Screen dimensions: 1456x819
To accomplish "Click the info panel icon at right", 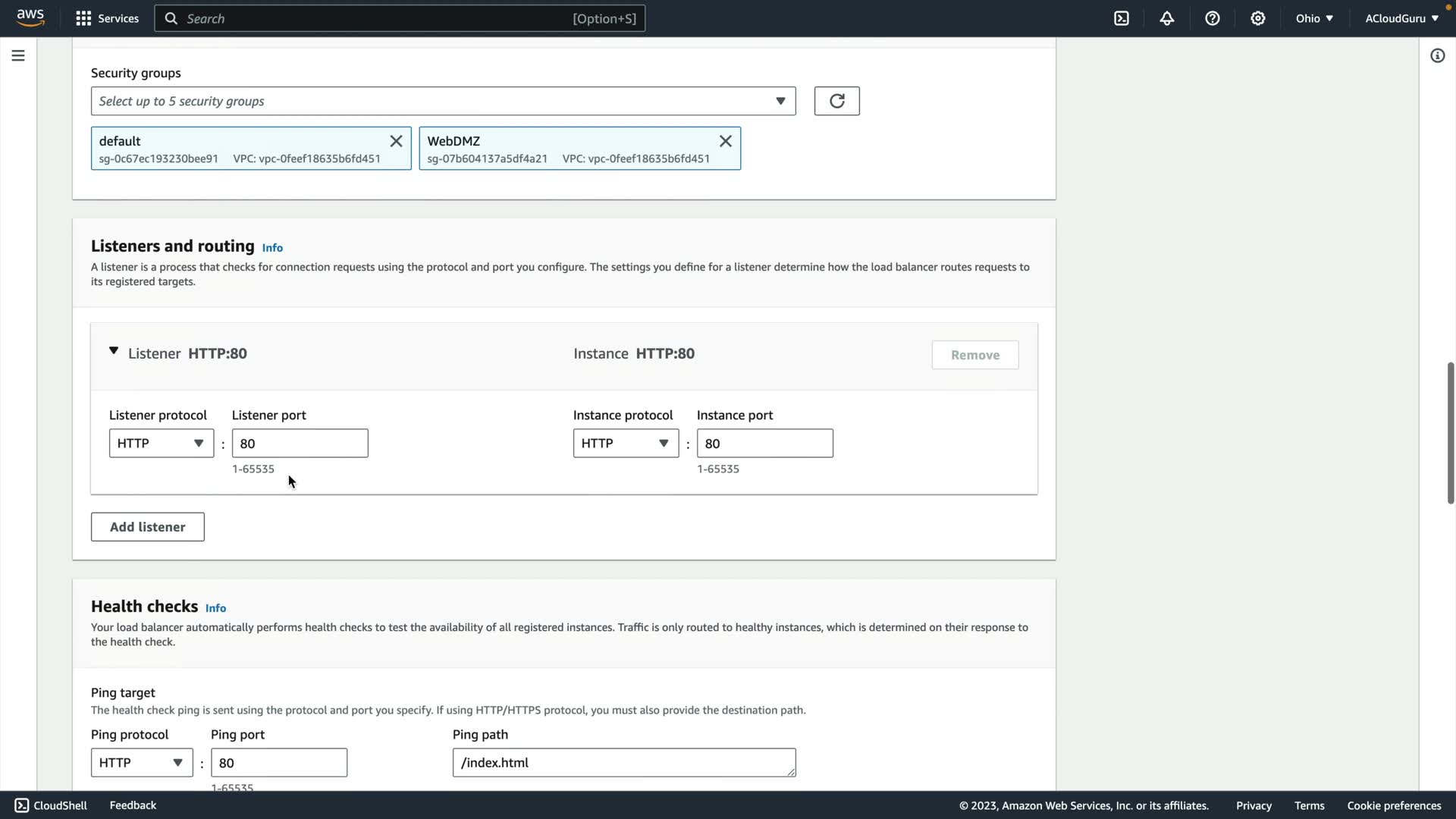I will point(1437,55).
